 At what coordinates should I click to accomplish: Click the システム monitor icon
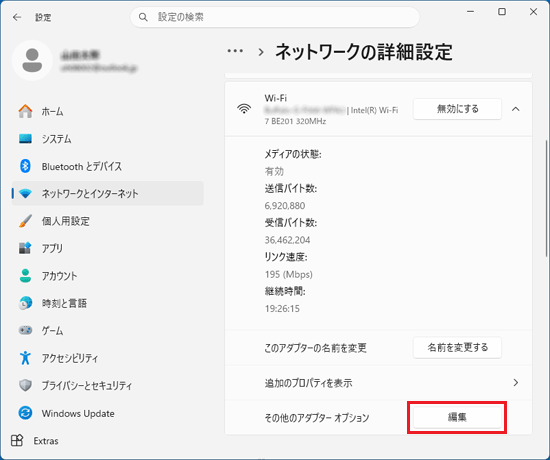[x=25, y=139]
